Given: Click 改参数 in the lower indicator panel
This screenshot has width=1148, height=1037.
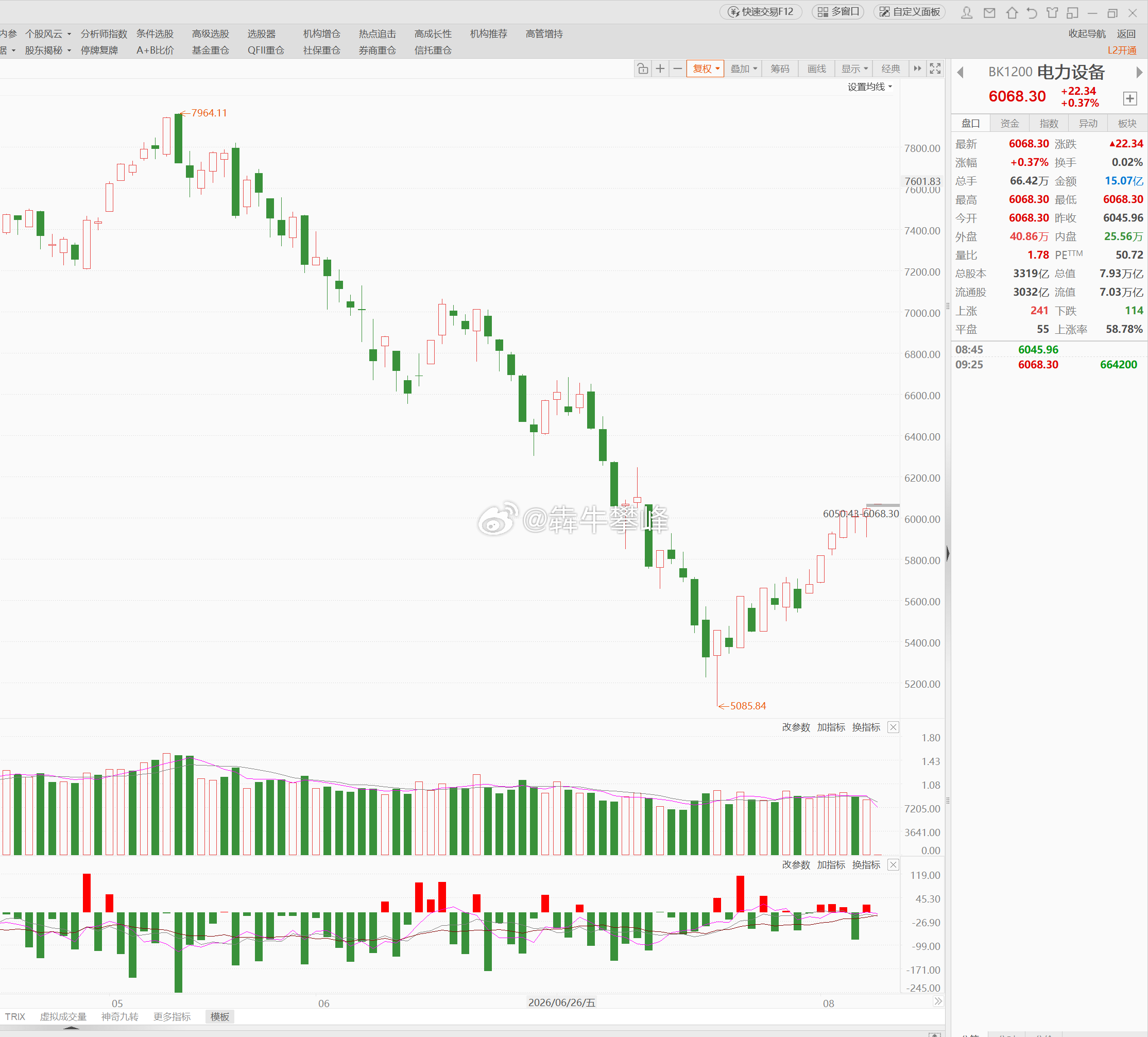Looking at the screenshot, I should pos(796,864).
